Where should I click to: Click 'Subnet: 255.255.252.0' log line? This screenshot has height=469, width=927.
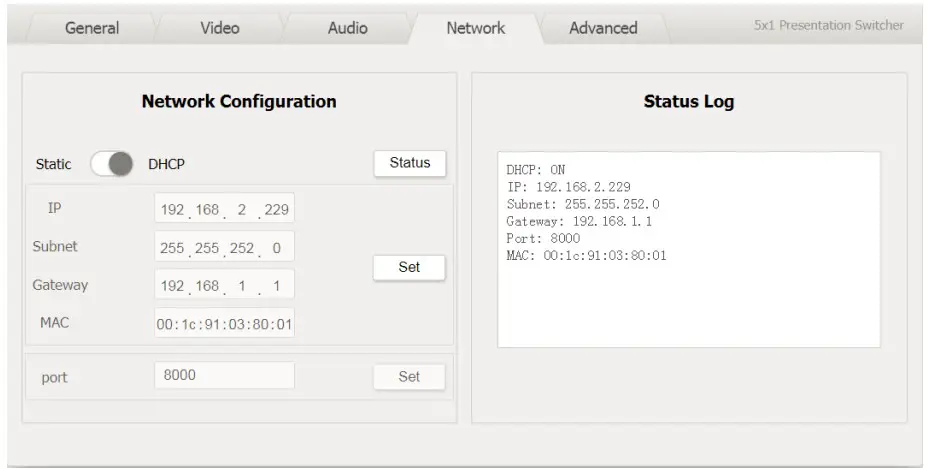pyautogui.click(x=583, y=204)
